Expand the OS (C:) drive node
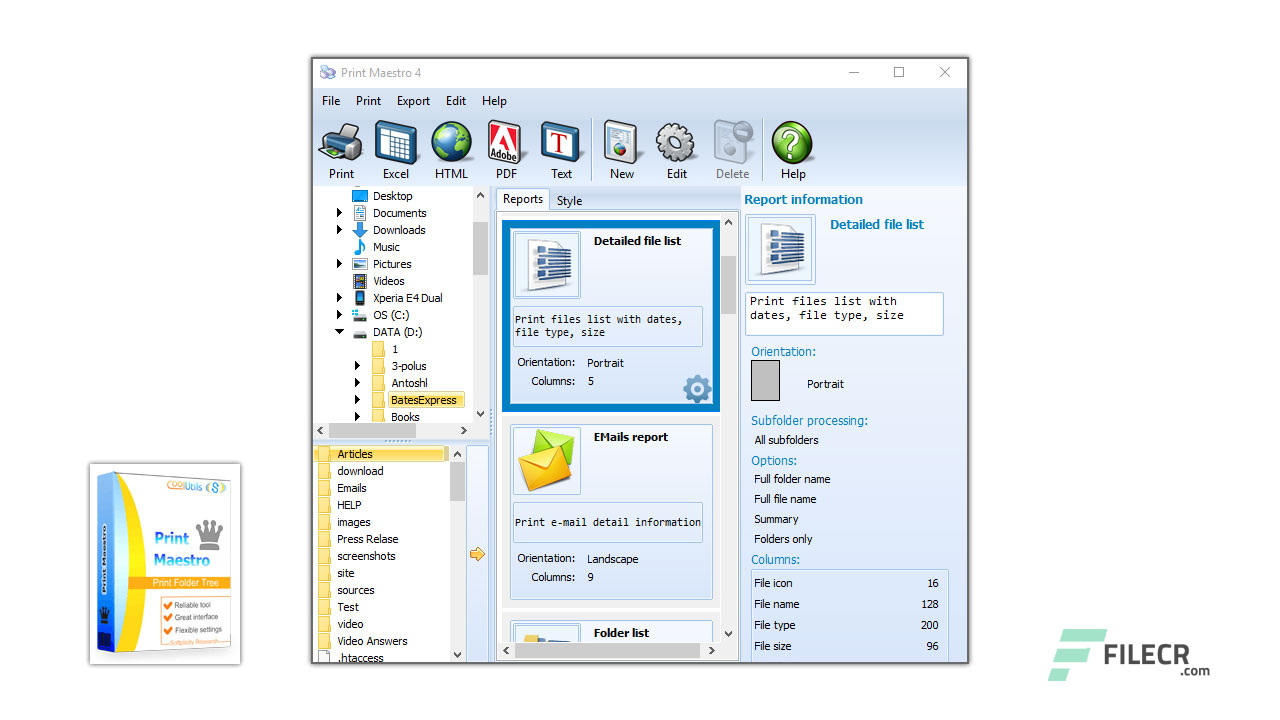The height and width of the screenshot is (720, 1280). point(339,315)
